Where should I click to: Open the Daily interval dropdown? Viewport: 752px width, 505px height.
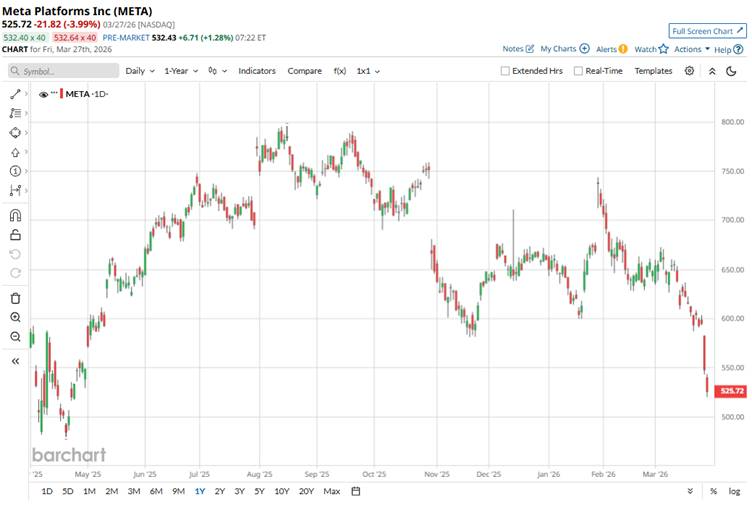tap(139, 71)
